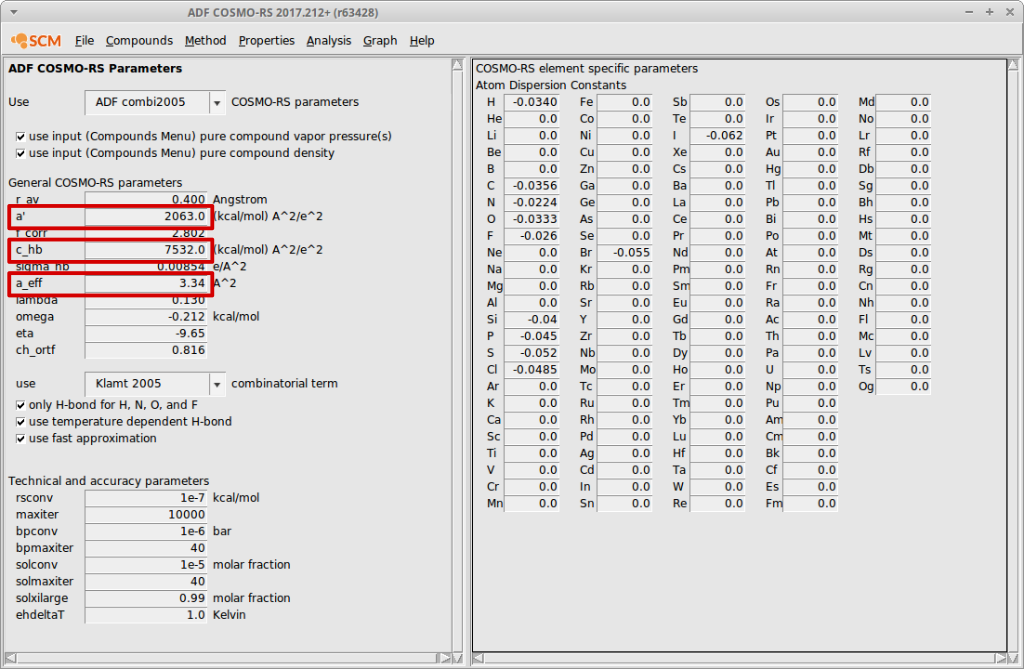1024x669 pixels.
Task: Edit the a_eff parameter value
Action: [x=146, y=283]
